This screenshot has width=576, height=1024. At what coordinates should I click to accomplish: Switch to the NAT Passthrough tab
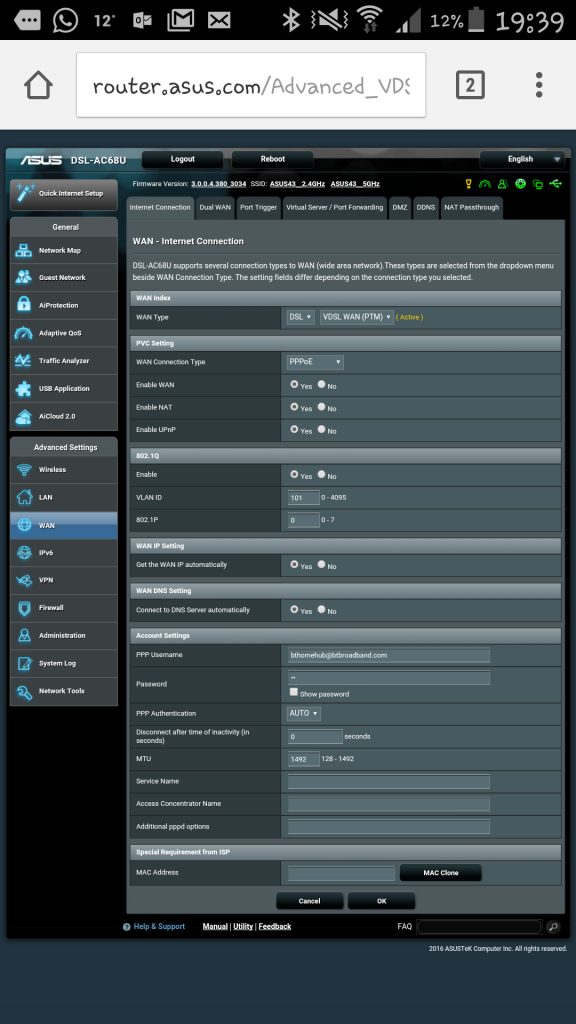click(472, 208)
